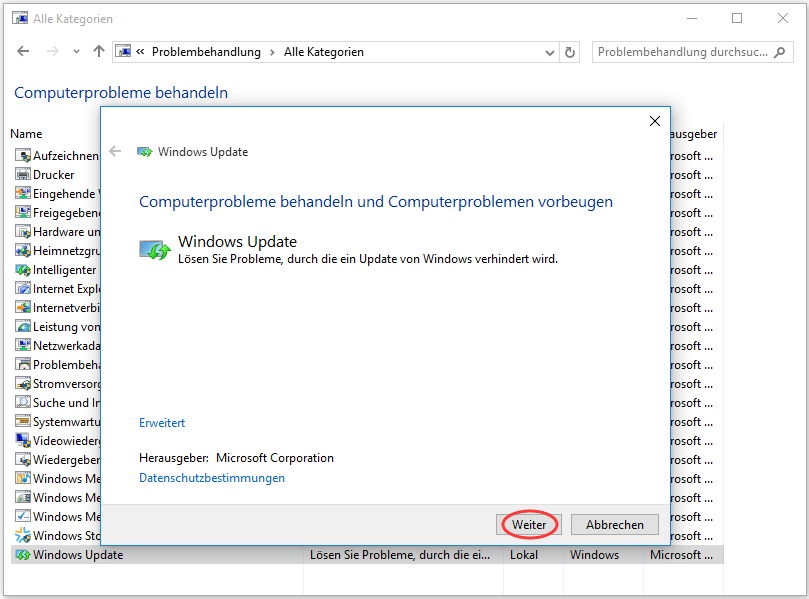Click the Windows Update icon in dialog header
809x599 pixels.
[144, 152]
